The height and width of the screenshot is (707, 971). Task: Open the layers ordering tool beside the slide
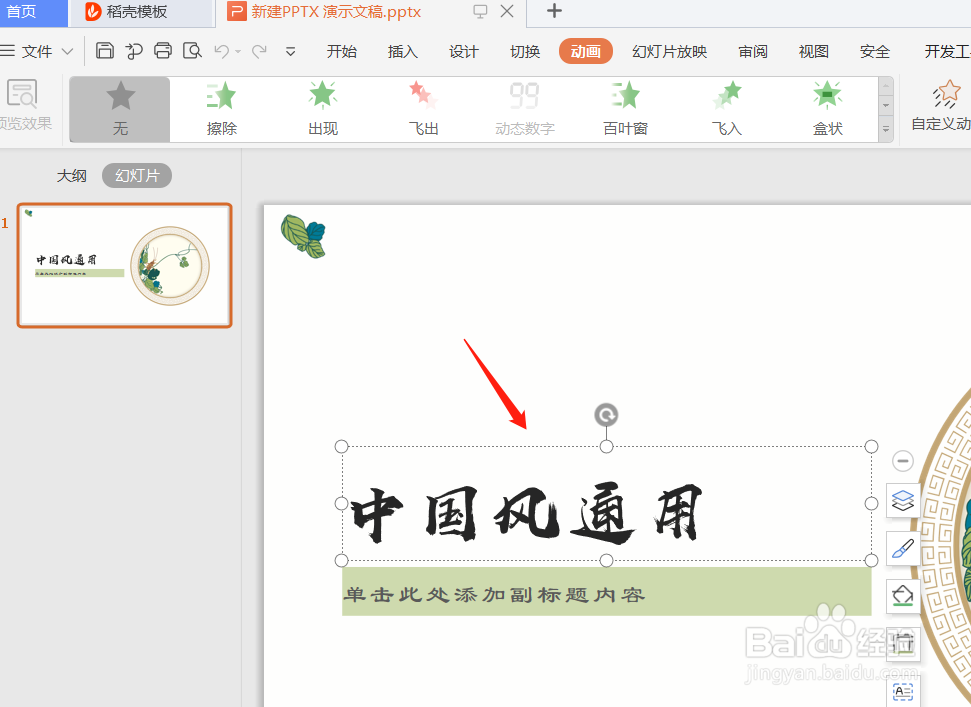pos(902,501)
